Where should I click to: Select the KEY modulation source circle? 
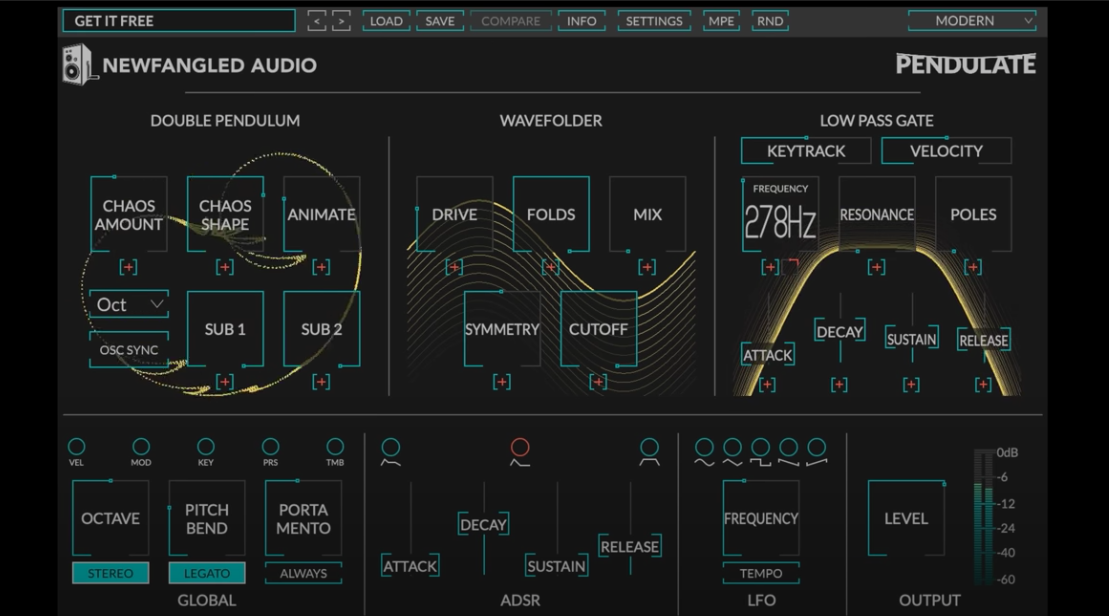206,446
